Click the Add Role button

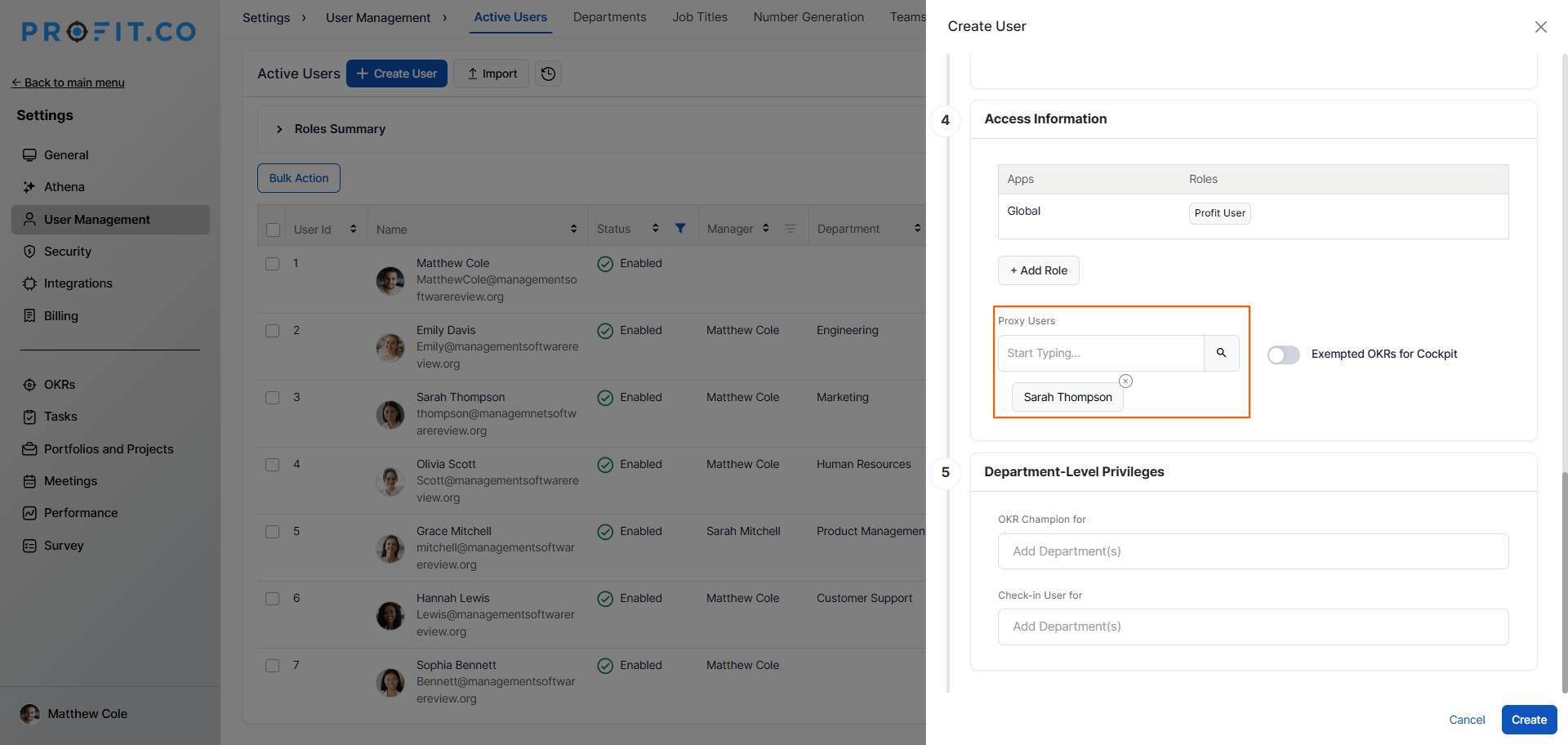coord(1038,270)
